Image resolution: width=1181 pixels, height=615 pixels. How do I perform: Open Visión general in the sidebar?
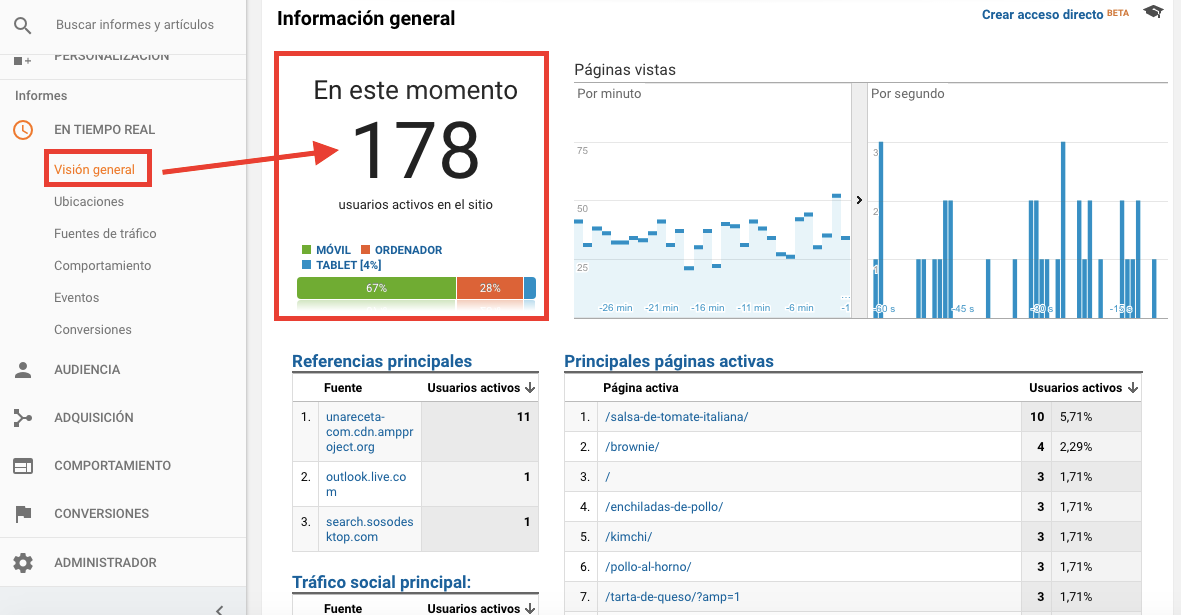coord(95,170)
